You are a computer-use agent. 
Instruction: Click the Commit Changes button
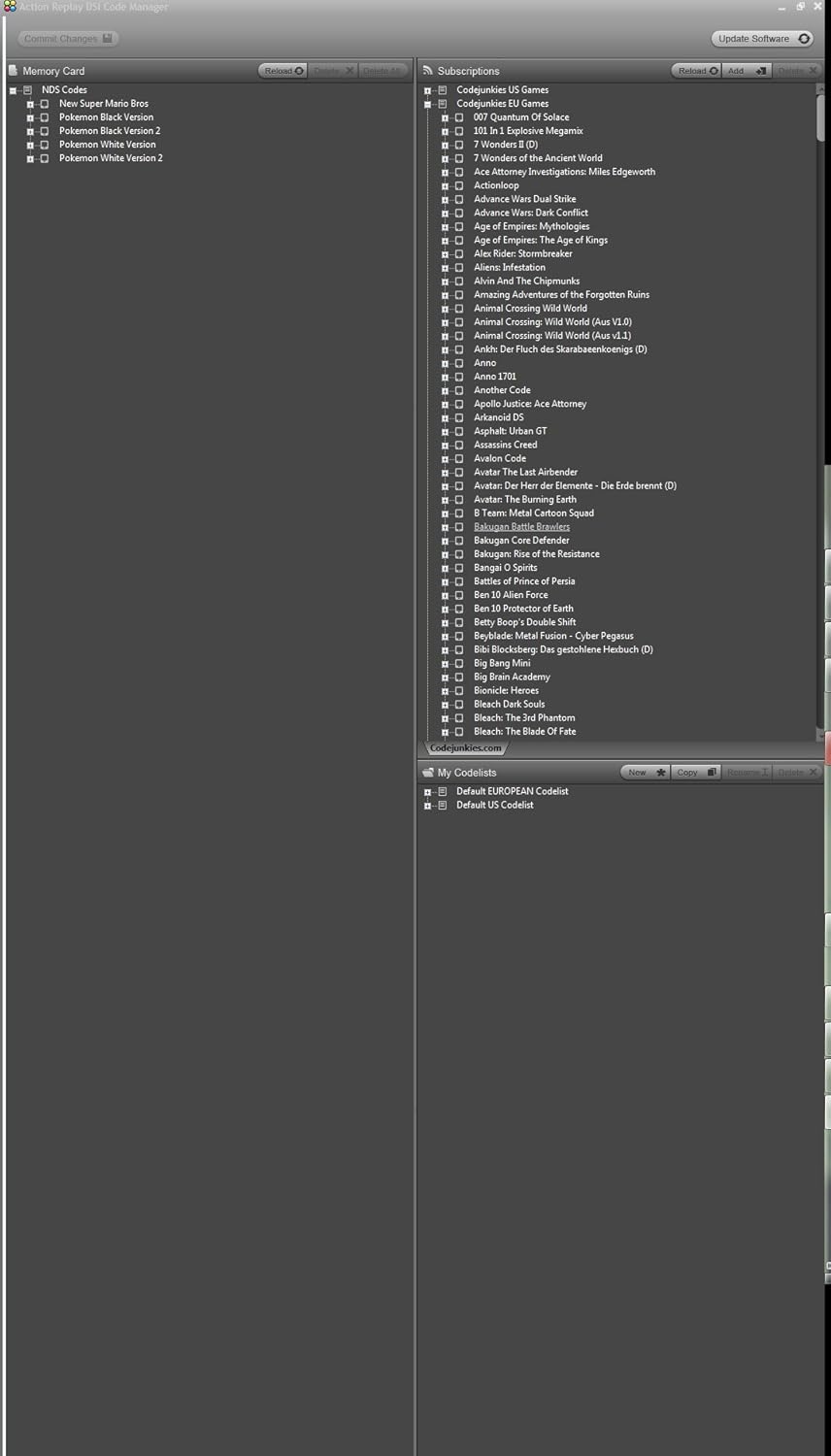click(x=68, y=39)
